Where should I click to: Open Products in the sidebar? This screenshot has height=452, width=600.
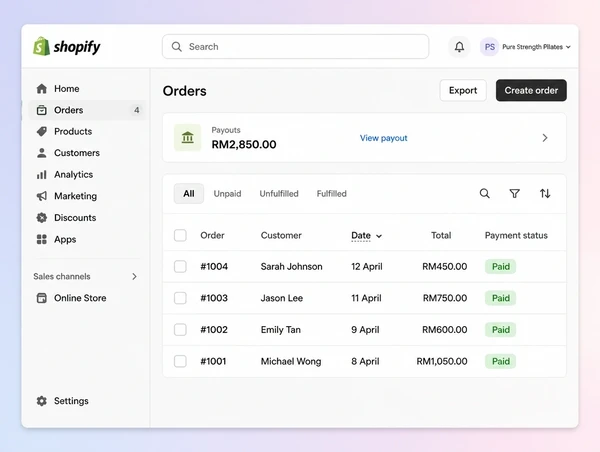pyautogui.click(x=88, y=132)
